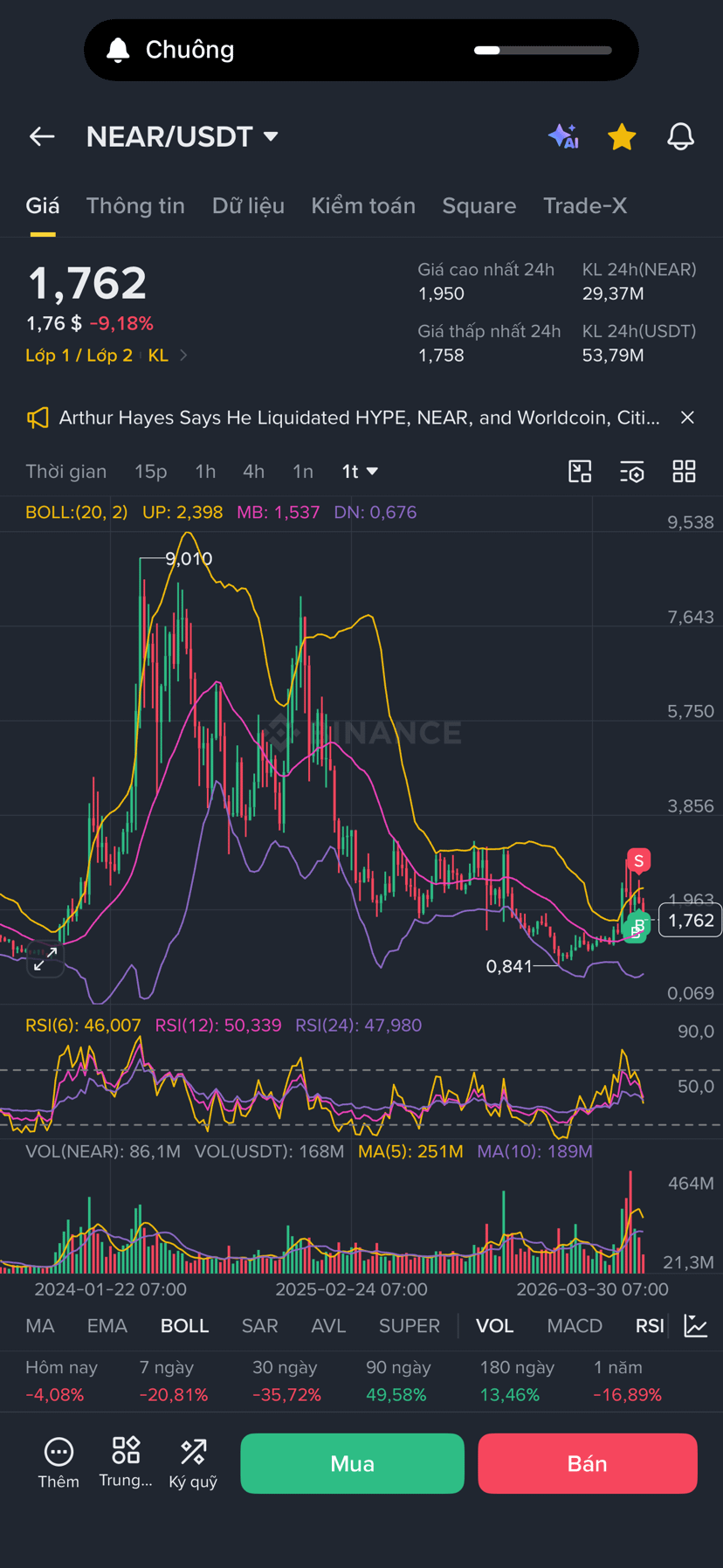Image resolution: width=723 pixels, height=1568 pixels.
Task: Open price alert bell icon
Action: tap(680, 136)
